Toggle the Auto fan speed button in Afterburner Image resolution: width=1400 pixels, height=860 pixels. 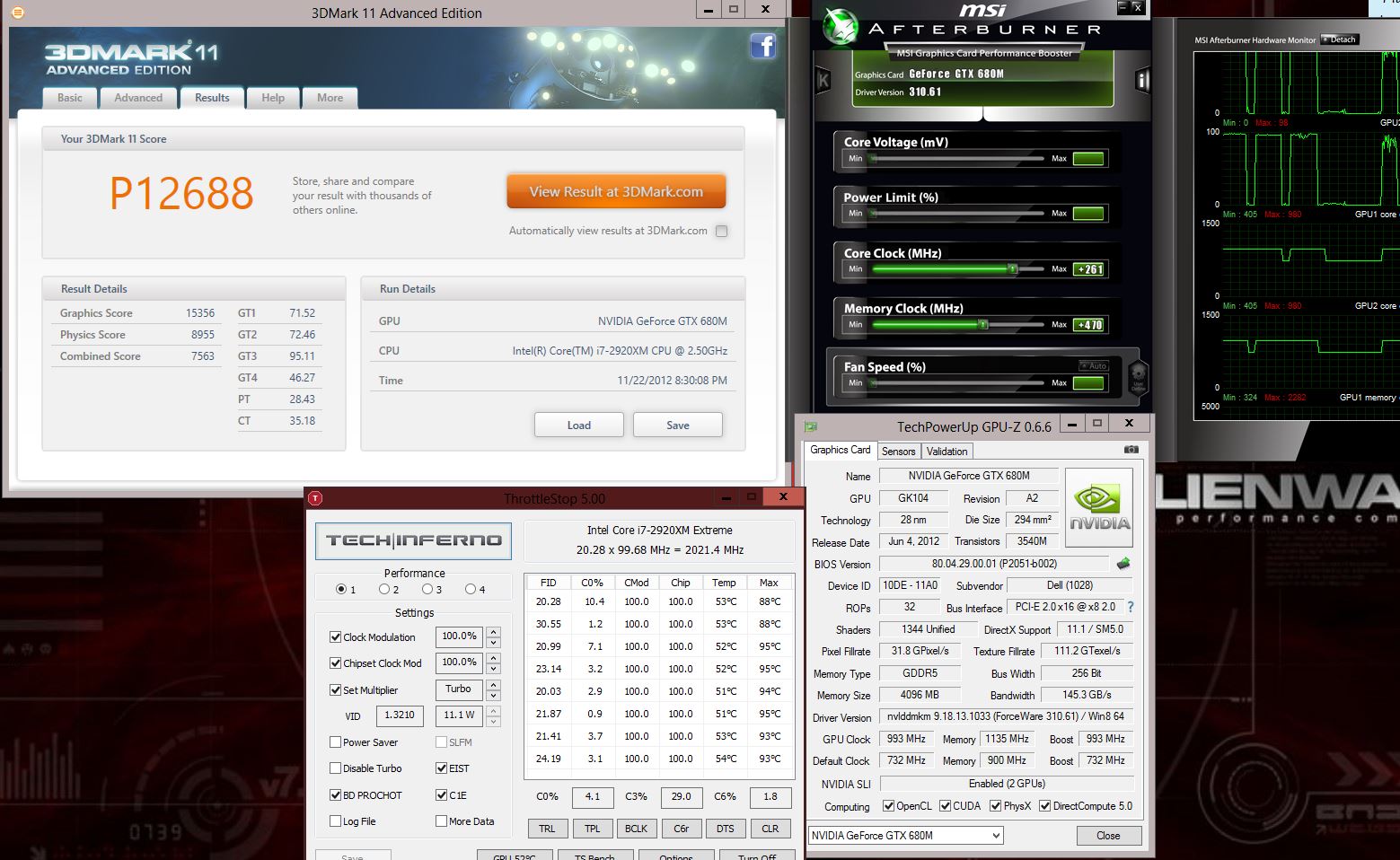click(x=1094, y=365)
